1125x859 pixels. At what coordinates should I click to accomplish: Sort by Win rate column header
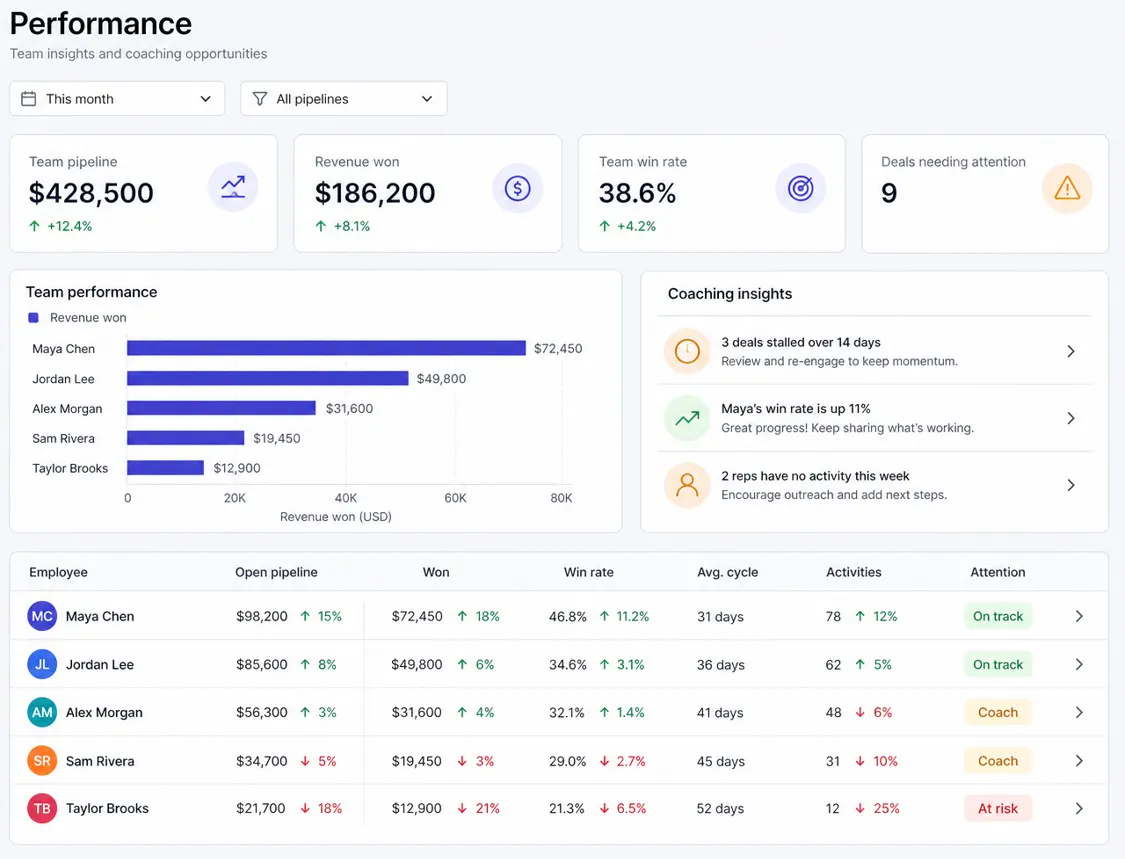tap(588, 572)
